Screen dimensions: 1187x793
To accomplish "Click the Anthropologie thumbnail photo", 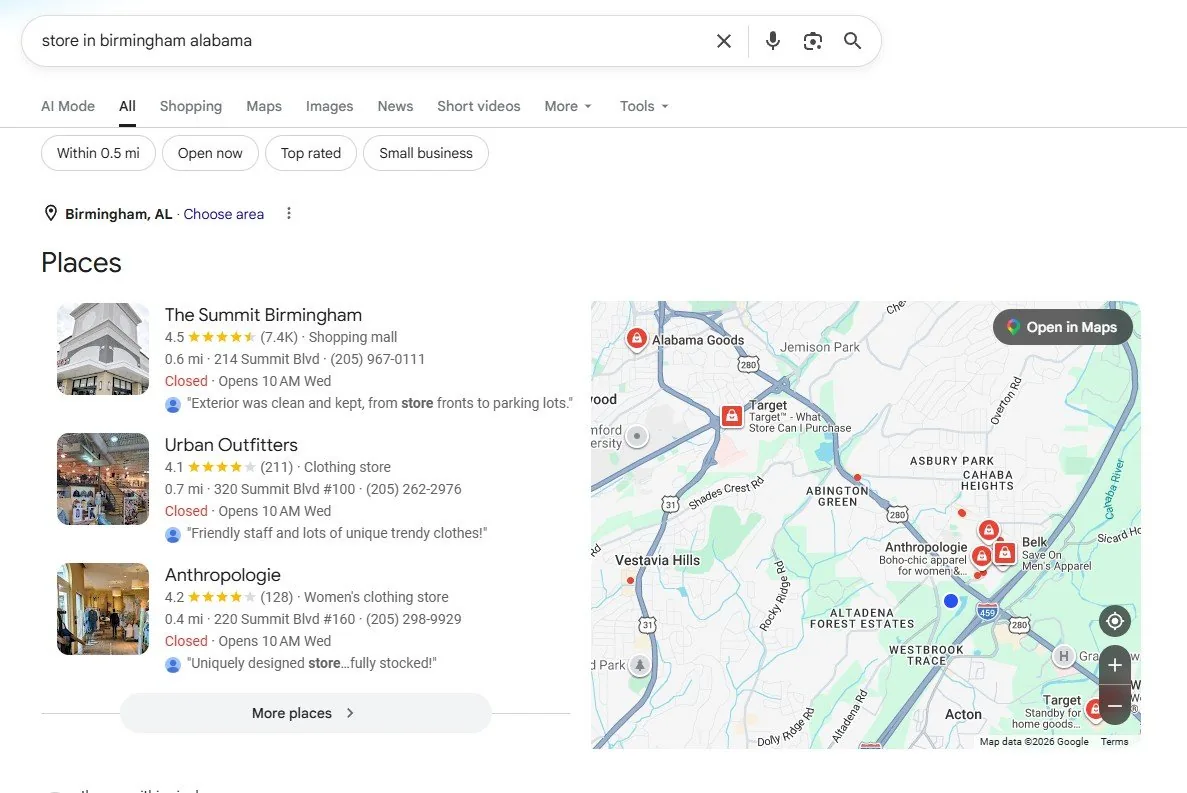I will tap(103, 609).
